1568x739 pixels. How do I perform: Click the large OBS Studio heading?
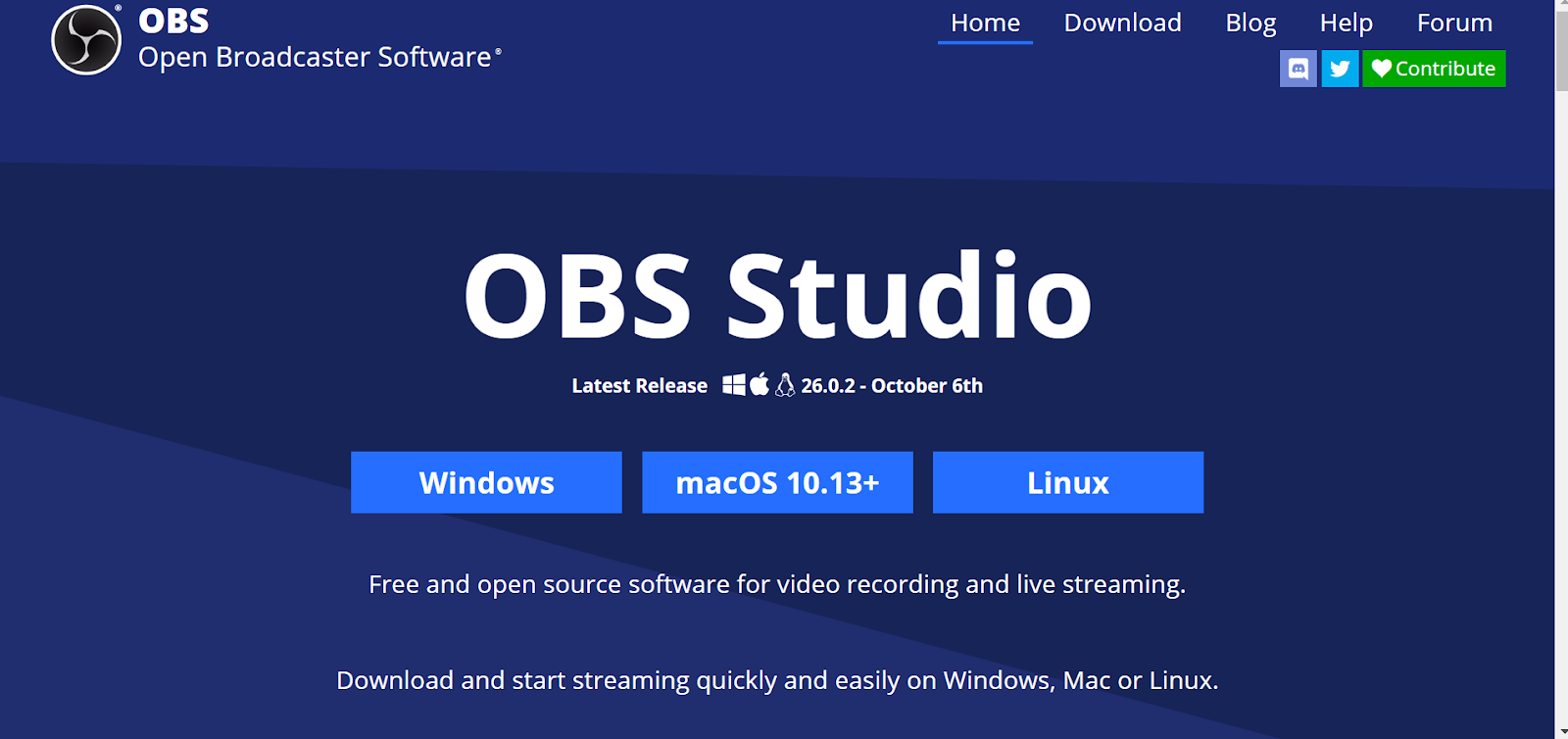(777, 295)
